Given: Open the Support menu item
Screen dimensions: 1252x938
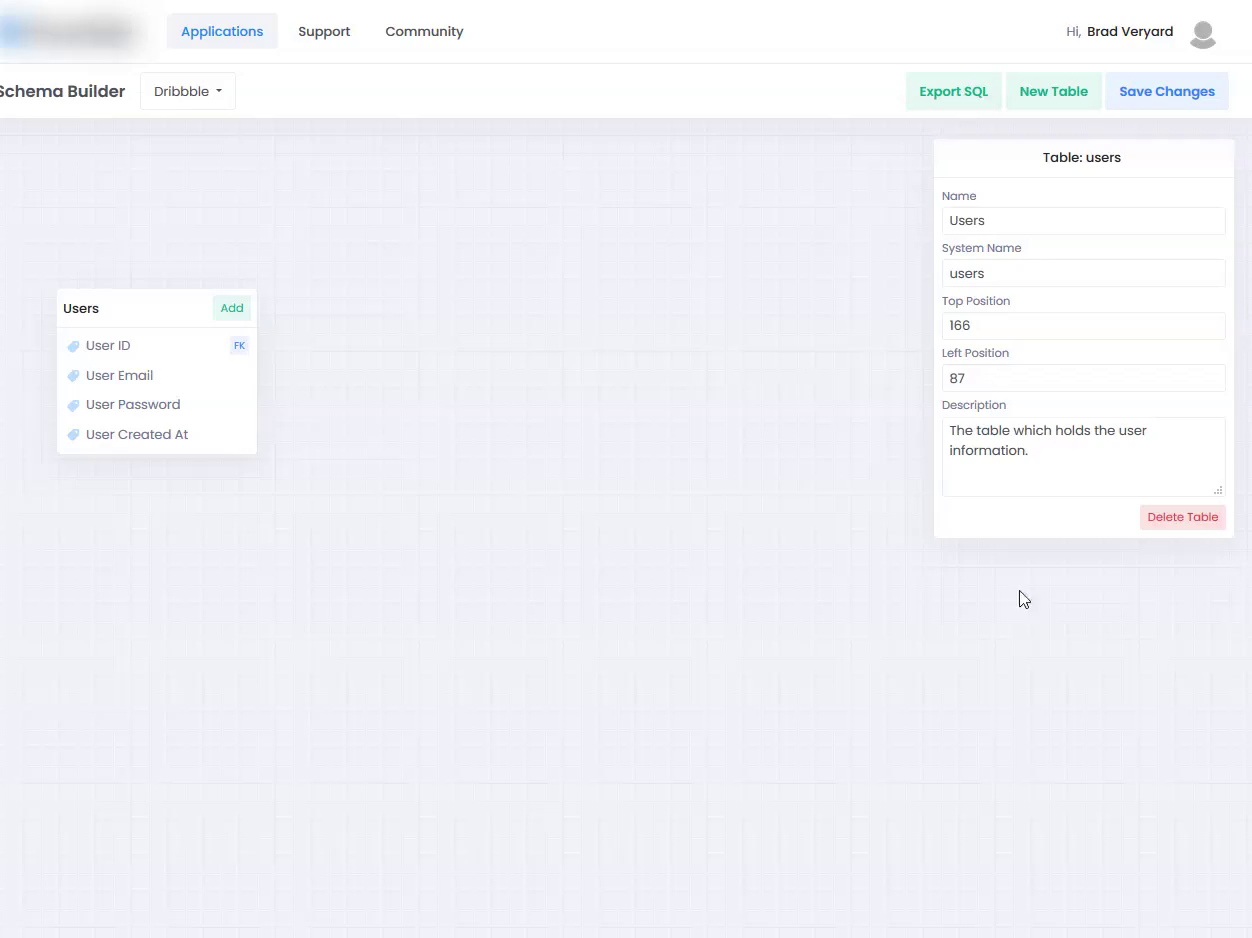Looking at the screenshot, I should tap(324, 31).
